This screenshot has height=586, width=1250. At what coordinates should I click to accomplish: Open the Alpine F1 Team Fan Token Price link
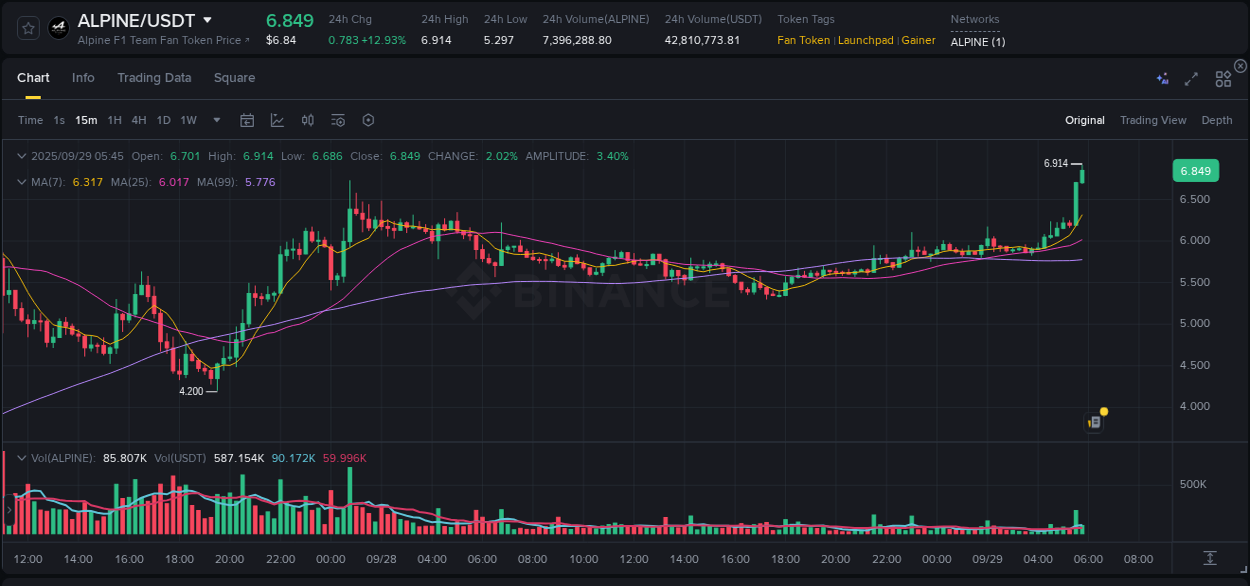160,40
